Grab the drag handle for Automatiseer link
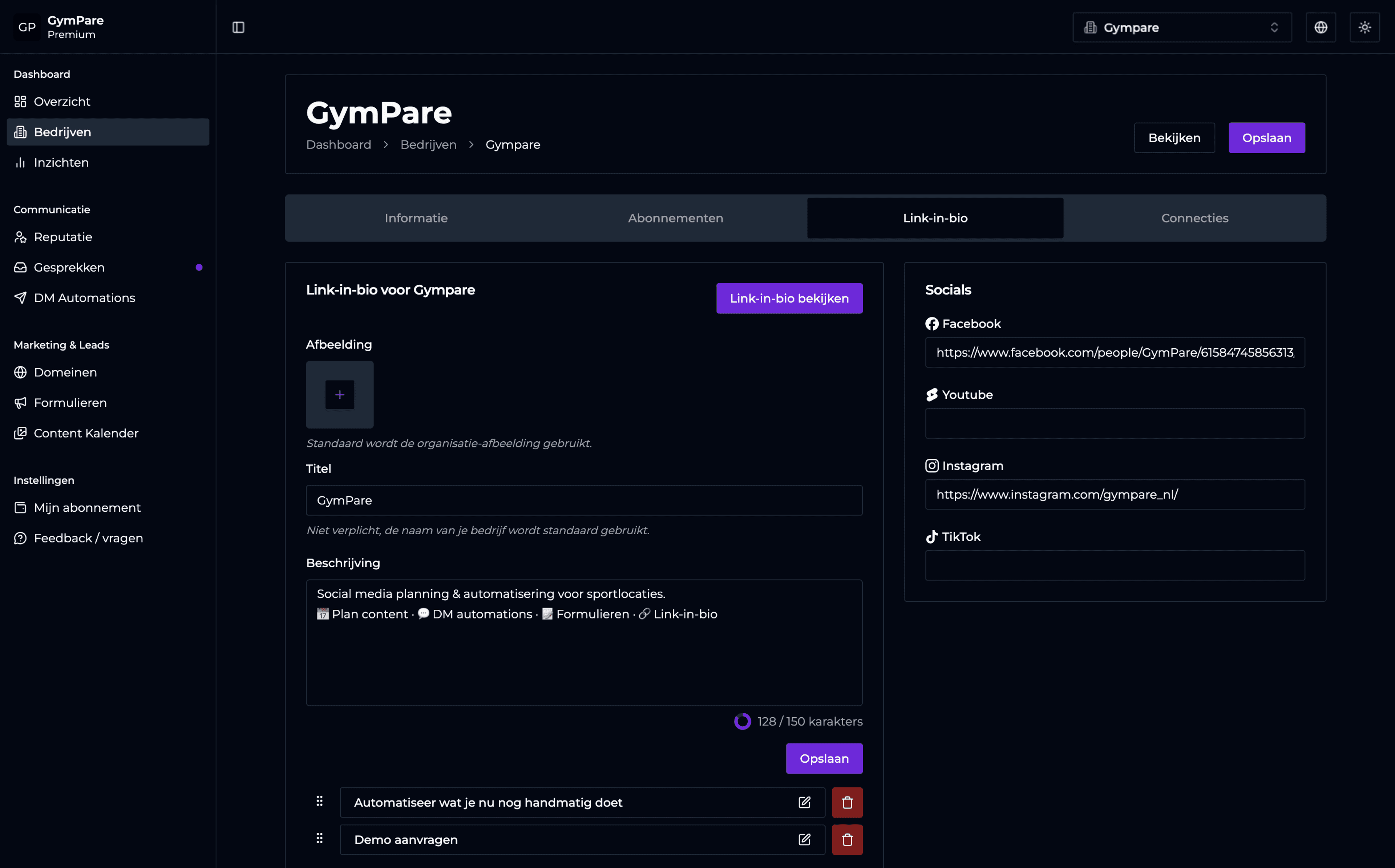 pos(320,802)
